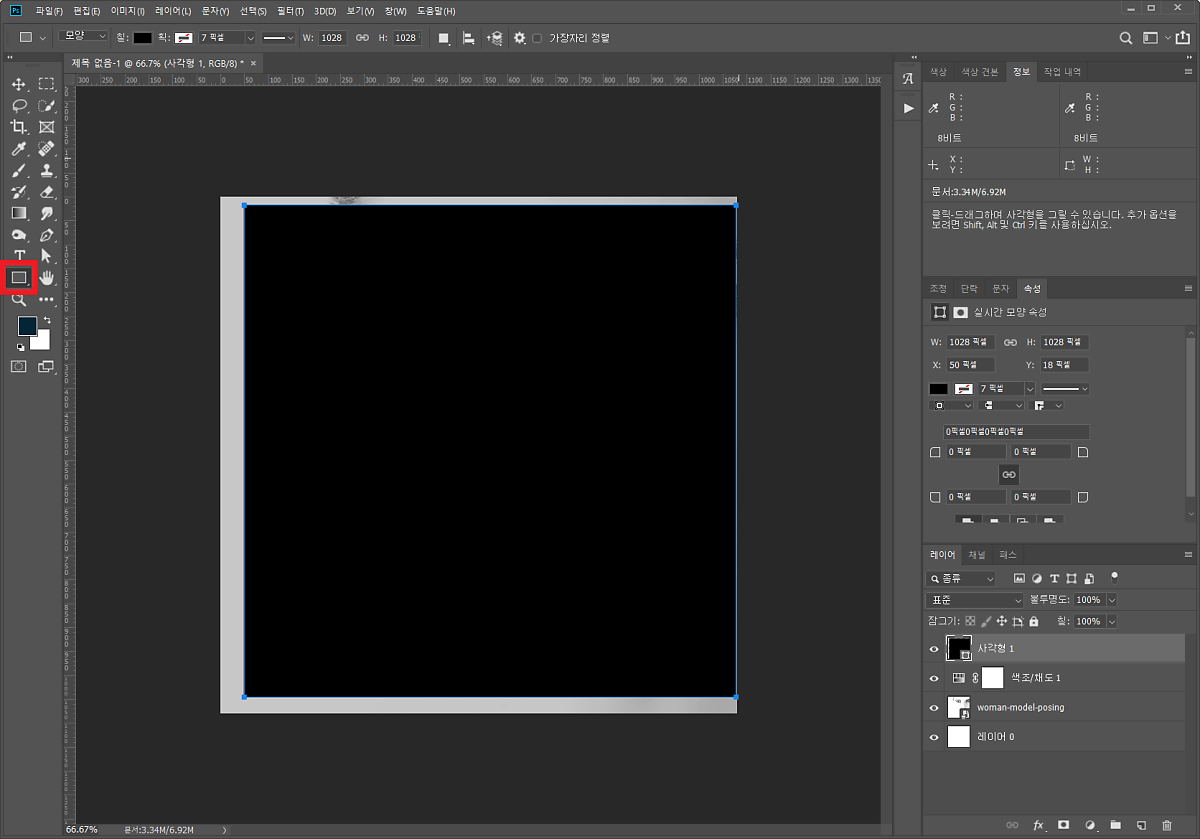Select the Eyedropper tool

19,149
